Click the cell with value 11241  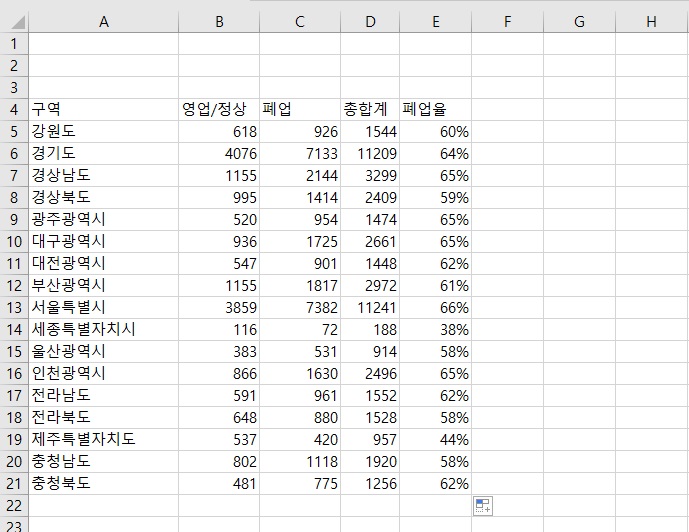point(370,308)
